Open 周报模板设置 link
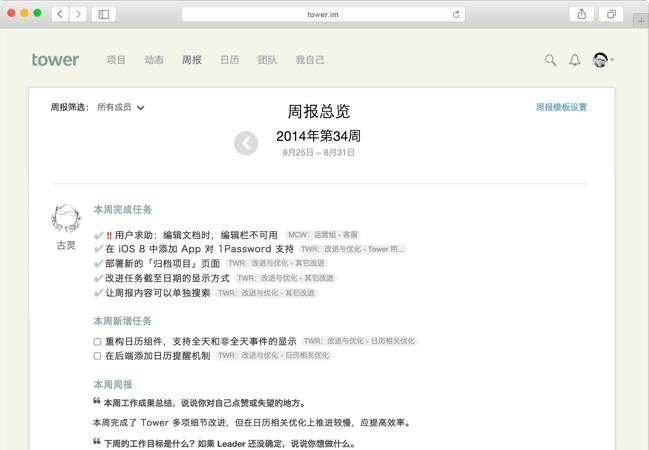This screenshot has height=450, width=649. coord(561,107)
